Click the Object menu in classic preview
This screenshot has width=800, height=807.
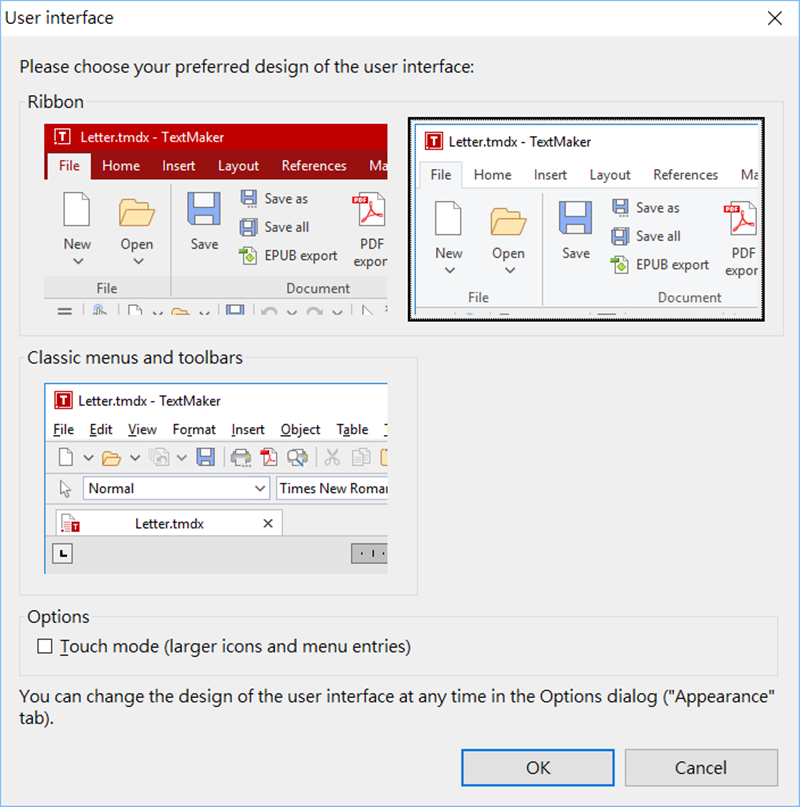click(300, 429)
